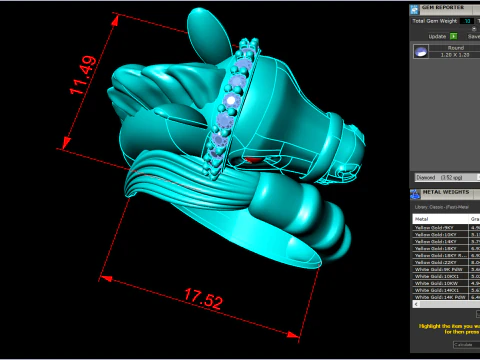Click the Metal column header
The height and width of the screenshot is (360, 480).
pyautogui.click(x=440, y=219)
